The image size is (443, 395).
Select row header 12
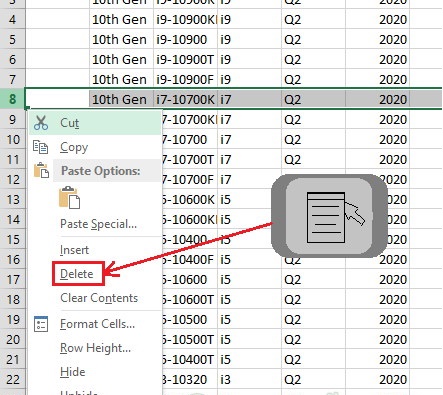point(12,179)
